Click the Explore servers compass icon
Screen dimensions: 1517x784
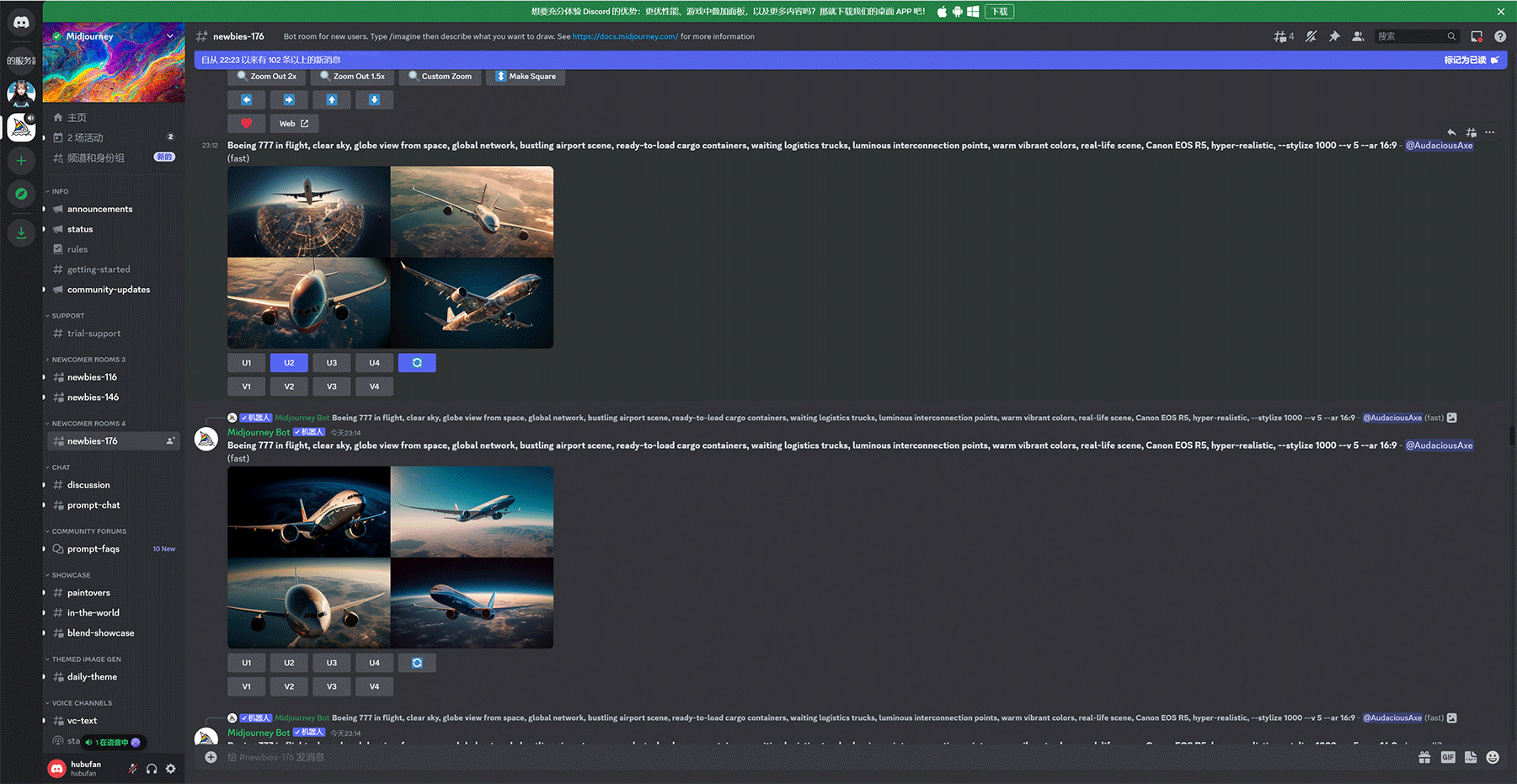(21, 194)
